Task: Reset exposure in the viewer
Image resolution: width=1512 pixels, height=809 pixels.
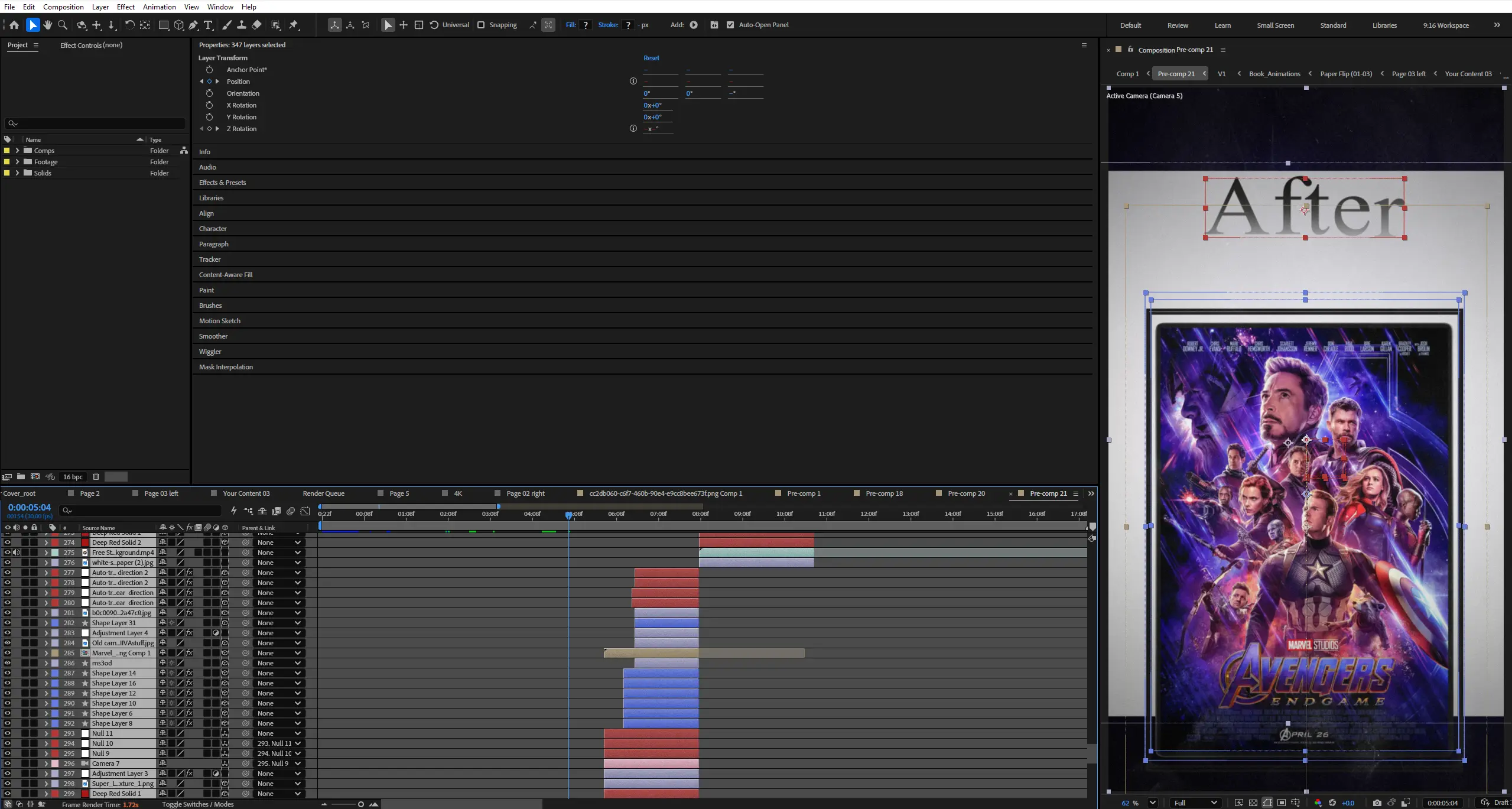Action: coord(1332,802)
